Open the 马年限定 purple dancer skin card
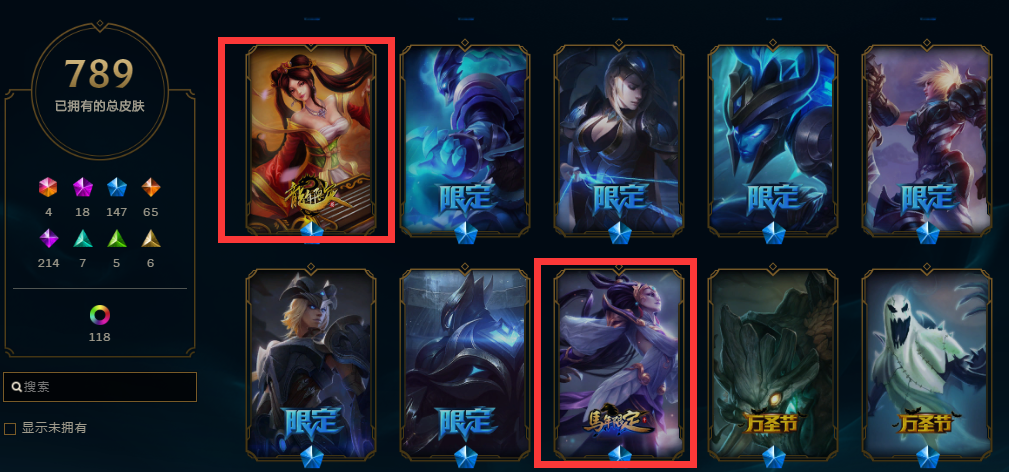1009x472 pixels. (619, 363)
